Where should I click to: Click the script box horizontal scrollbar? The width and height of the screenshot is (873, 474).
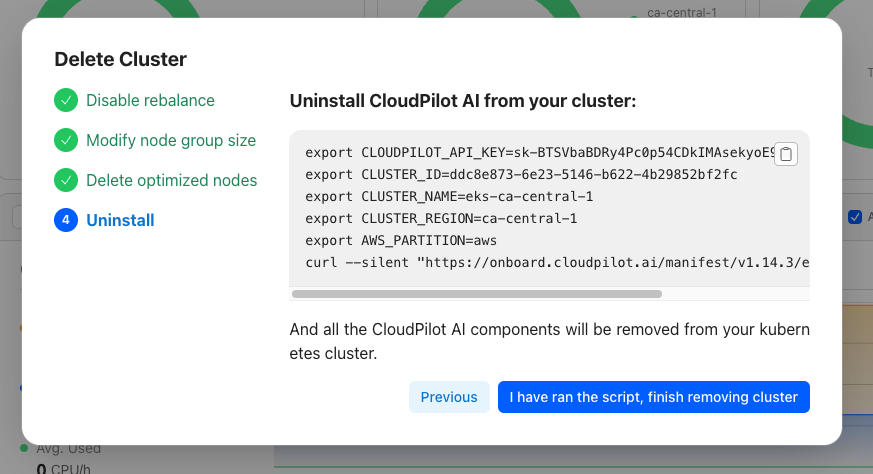coord(477,294)
